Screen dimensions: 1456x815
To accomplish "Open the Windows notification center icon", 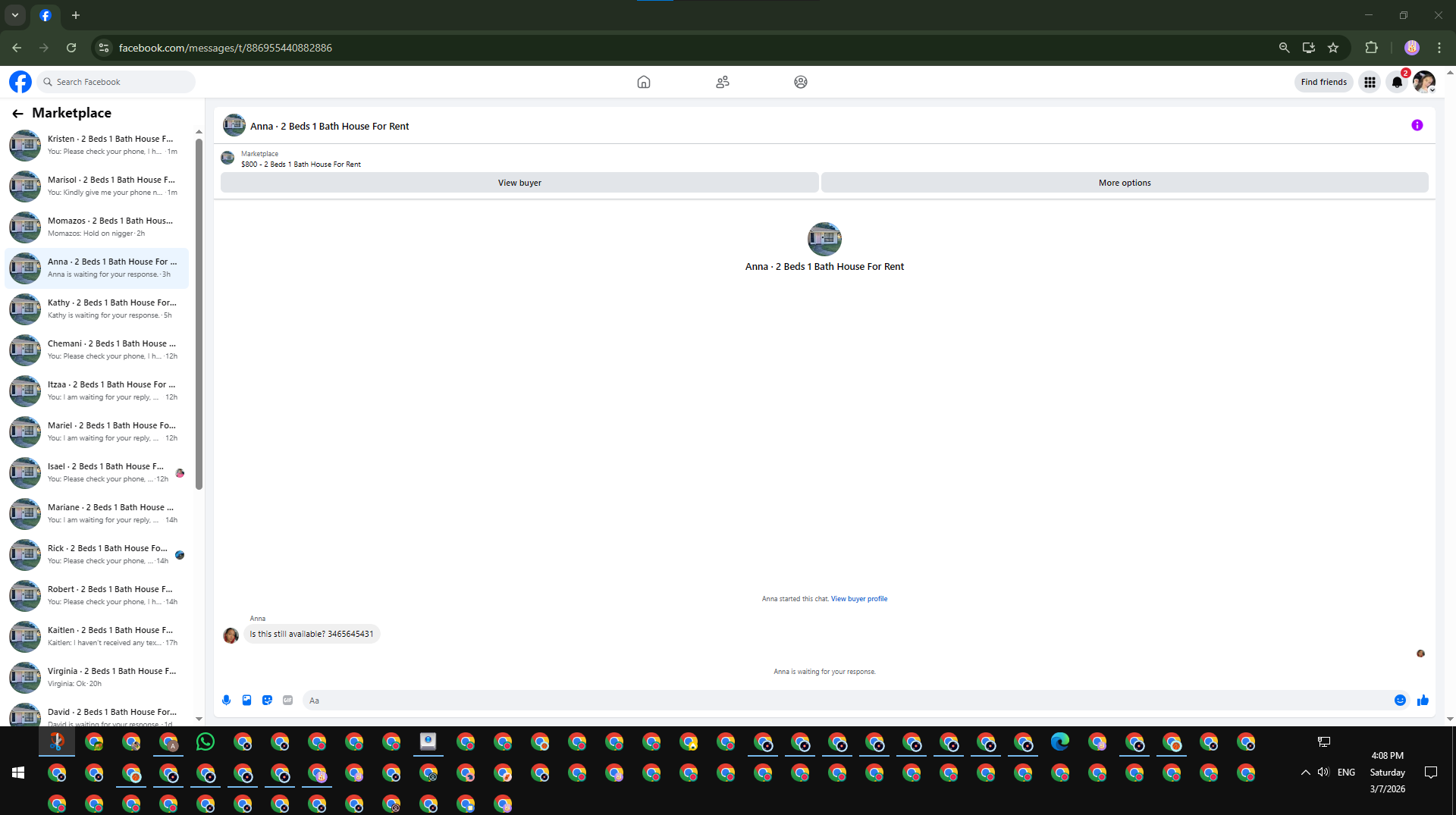I will (1431, 773).
